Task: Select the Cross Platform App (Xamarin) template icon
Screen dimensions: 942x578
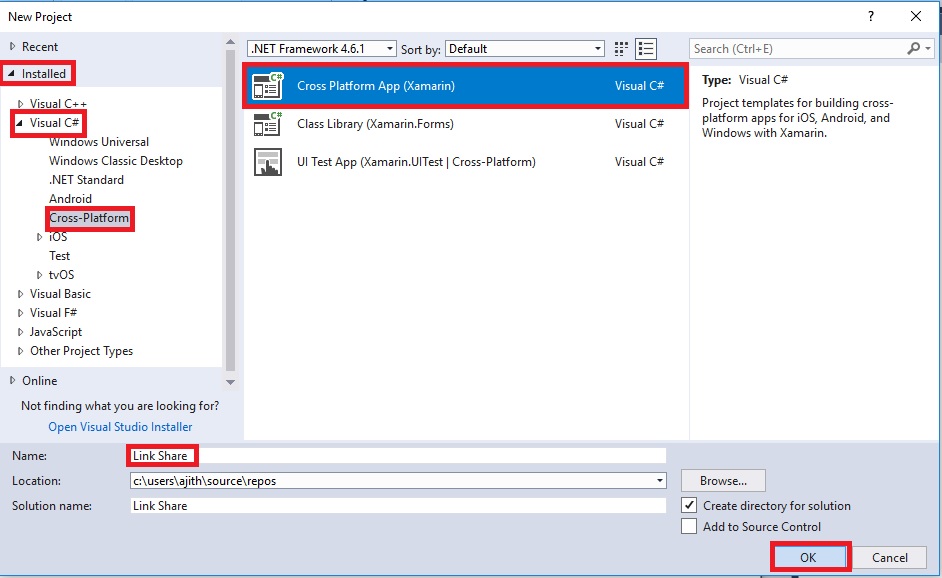Action: pyautogui.click(x=267, y=86)
